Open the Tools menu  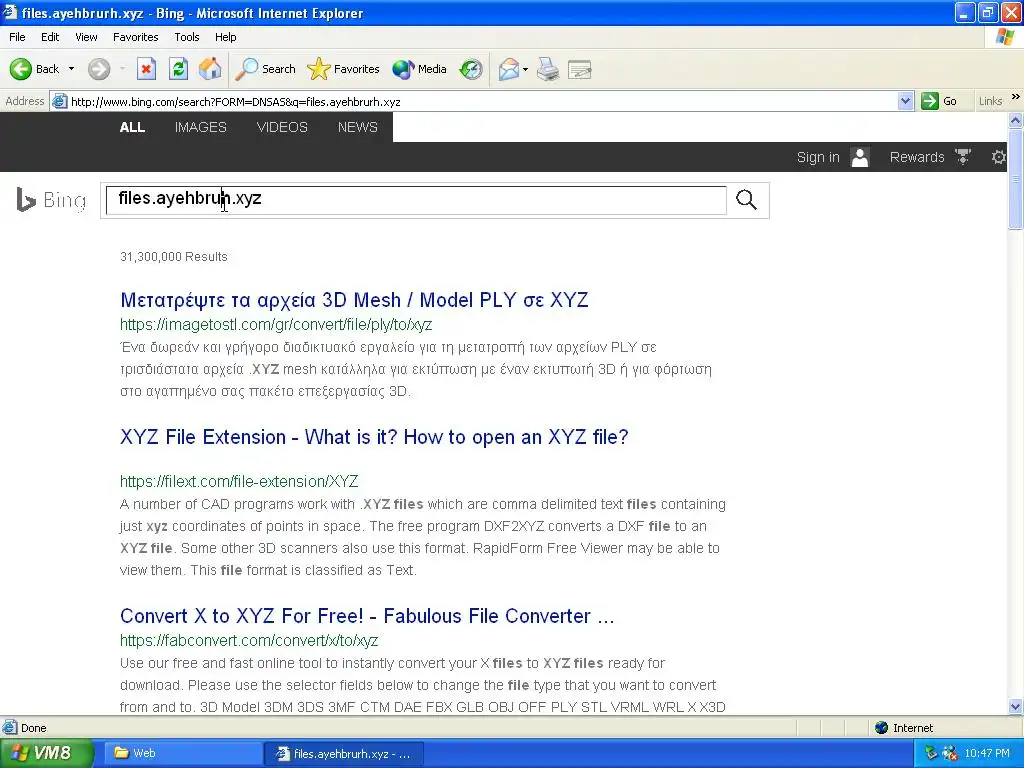click(187, 37)
